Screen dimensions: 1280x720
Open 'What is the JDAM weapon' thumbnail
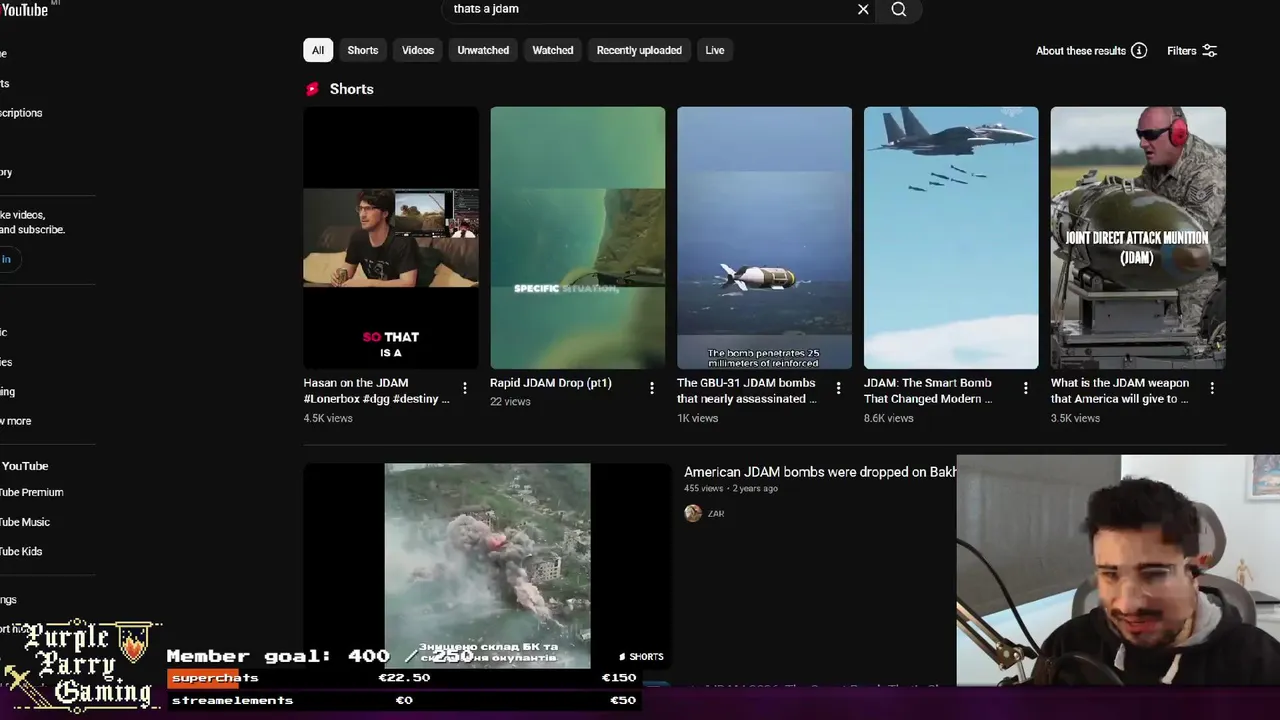(x=1138, y=238)
